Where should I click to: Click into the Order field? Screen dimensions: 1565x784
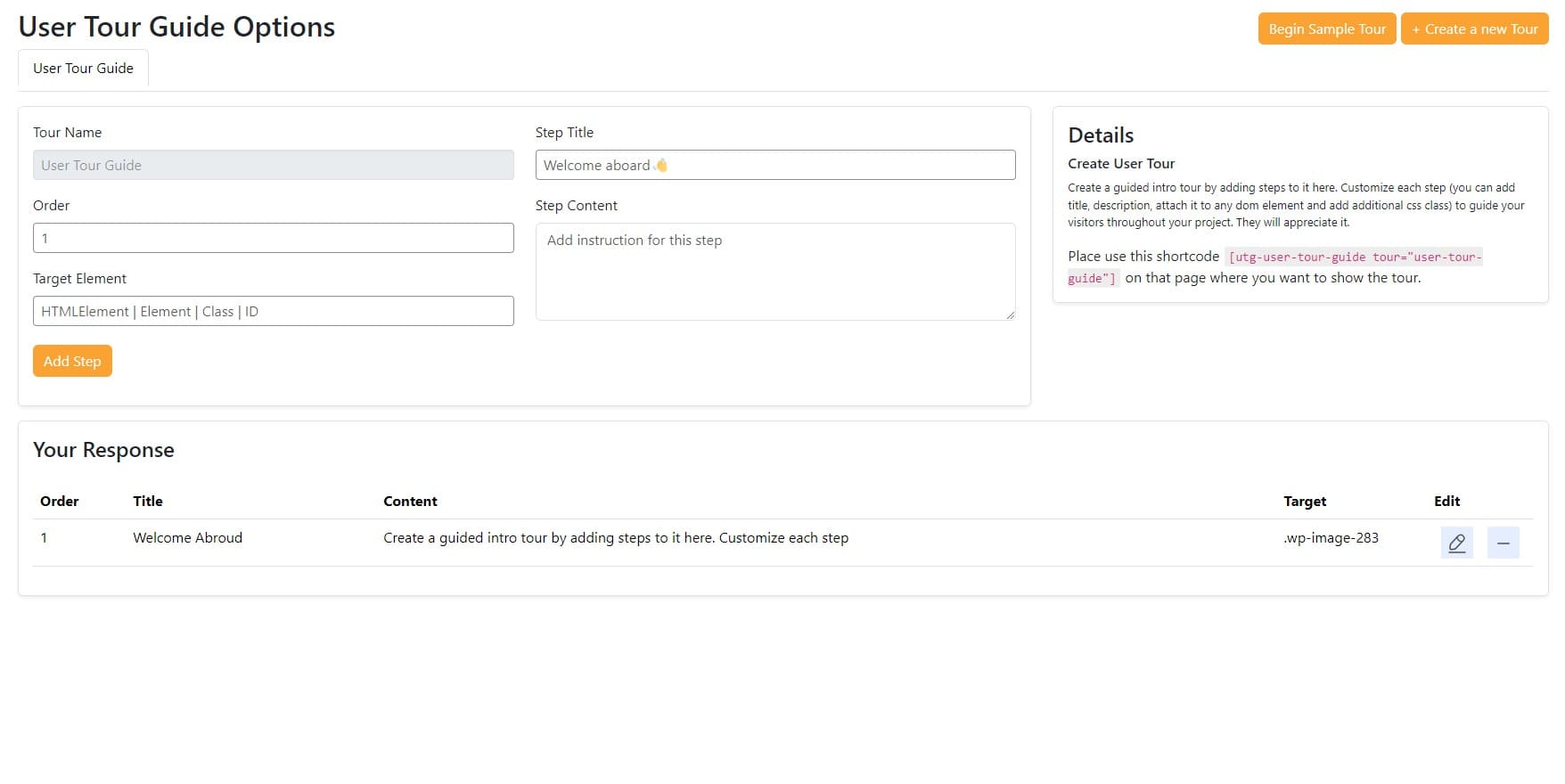coord(273,238)
